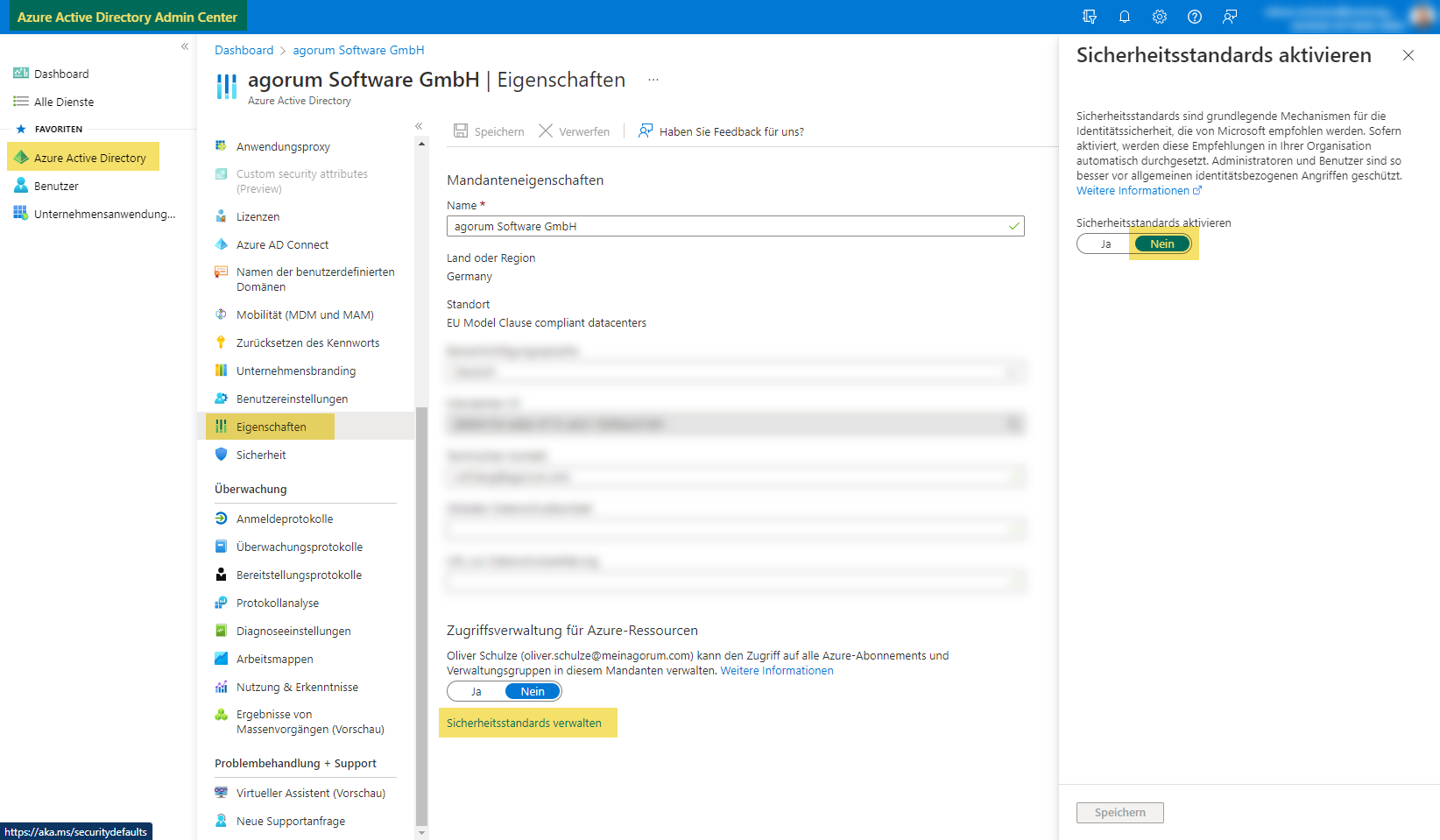Open the settings gear icon in header
Image resolution: width=1440 pixels, height=840 pixels.
(x=1160, y=17)
